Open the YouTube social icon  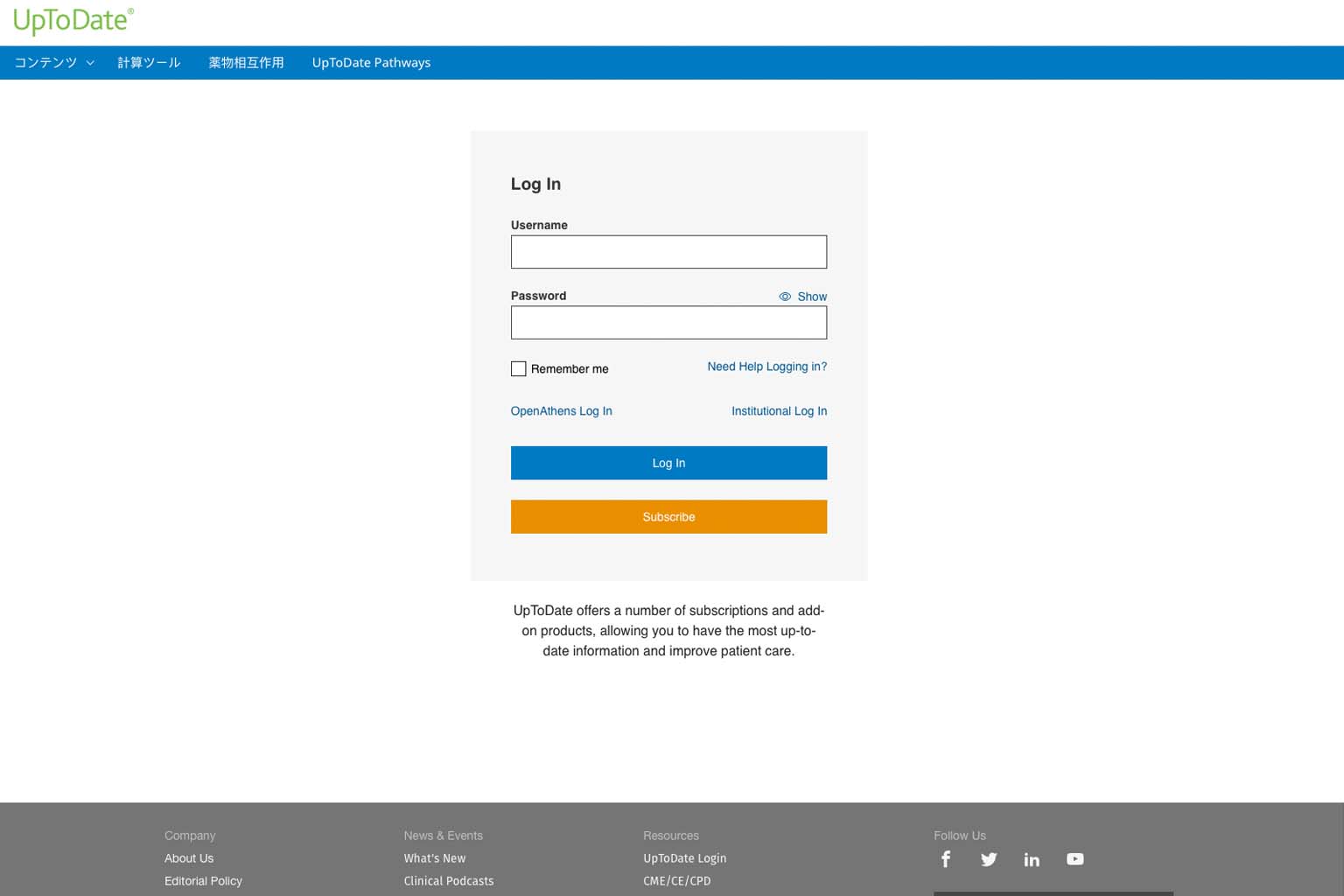pyautogui.click(x=1074, y=859)
